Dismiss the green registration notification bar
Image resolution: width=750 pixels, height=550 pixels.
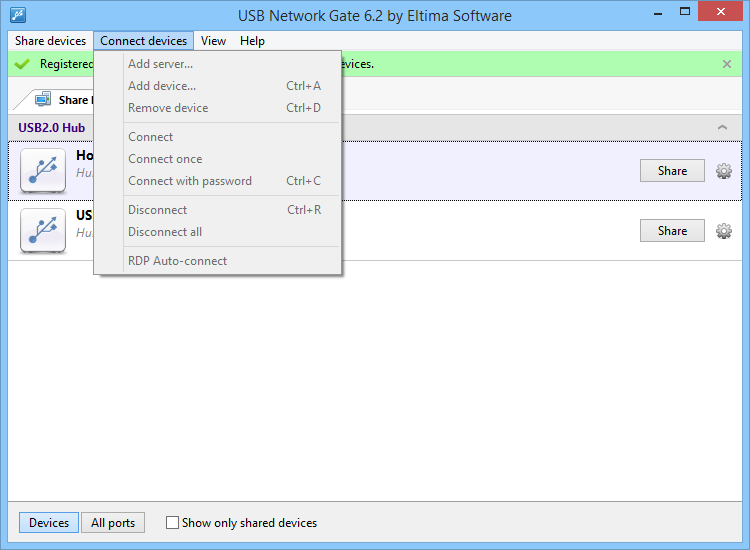(727, 64)
